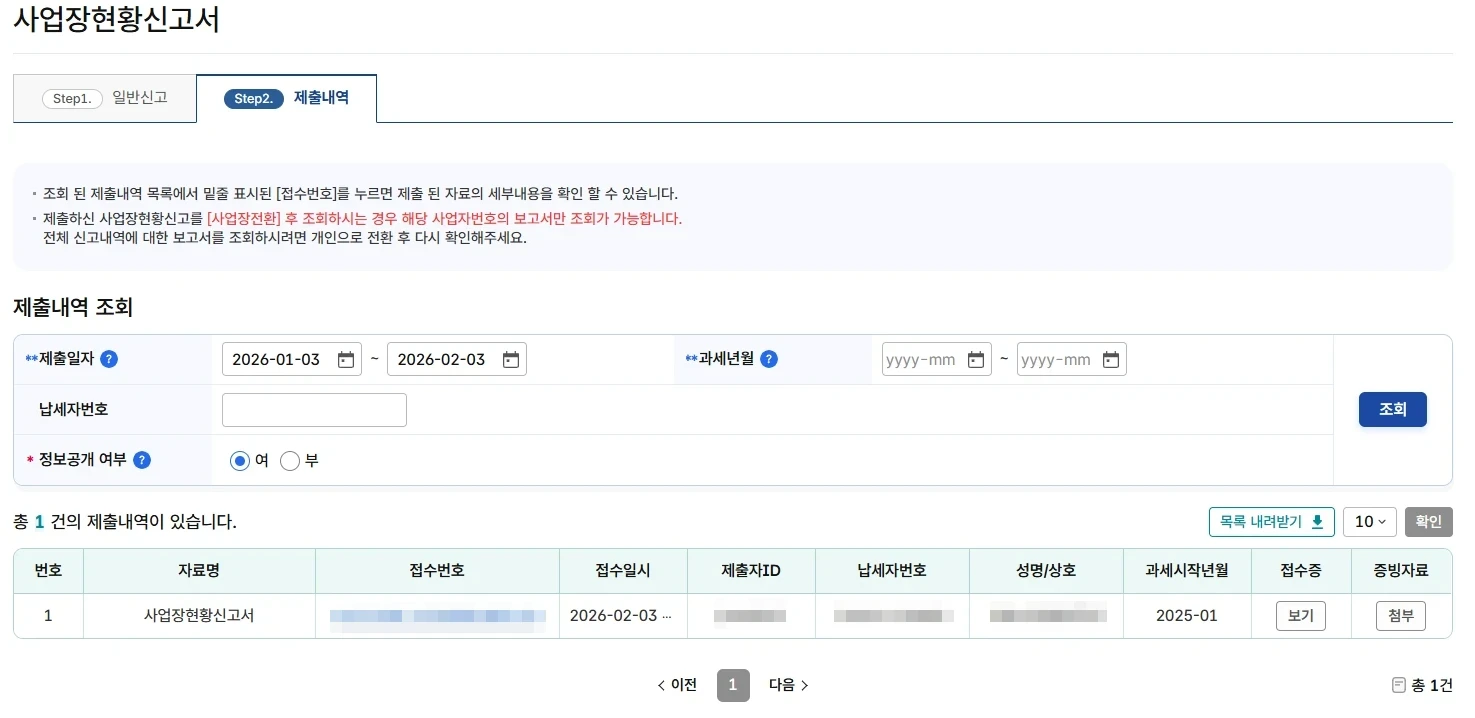Screen dimensions: 1475x718
Task: Open calendar picker for submission start date
Action: click(x=346, y=360)
